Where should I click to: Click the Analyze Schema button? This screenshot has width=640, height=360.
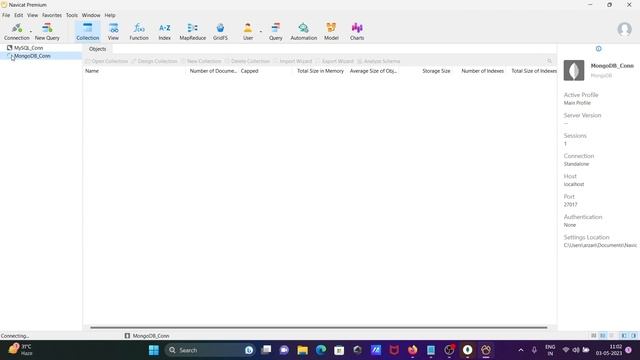pyautogui.click(x=378, y=61)
